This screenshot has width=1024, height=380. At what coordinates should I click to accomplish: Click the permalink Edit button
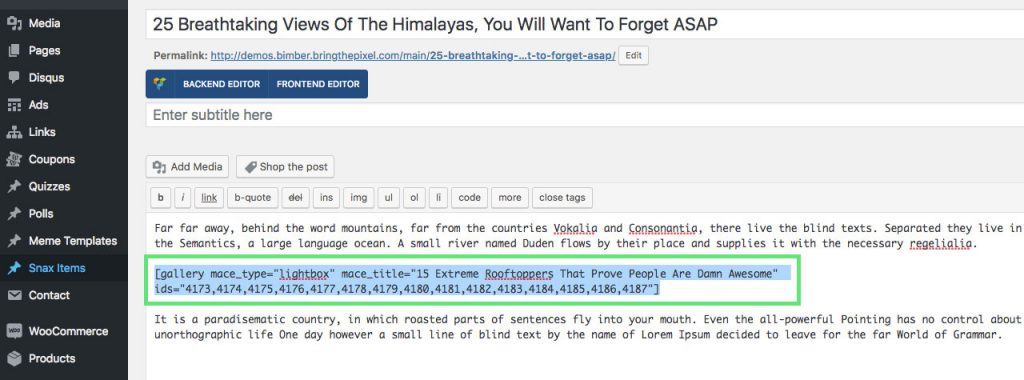coord(633,55)
